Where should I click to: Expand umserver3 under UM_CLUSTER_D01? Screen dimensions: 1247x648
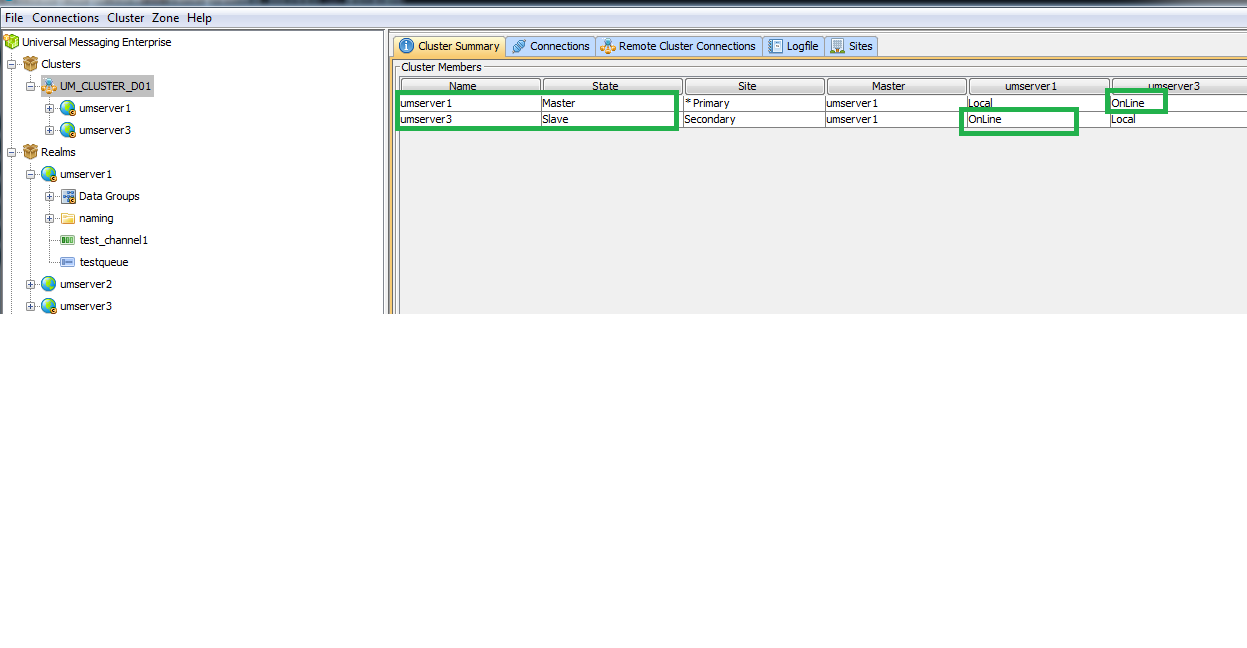pyautogui.click(x=50, y=130)
